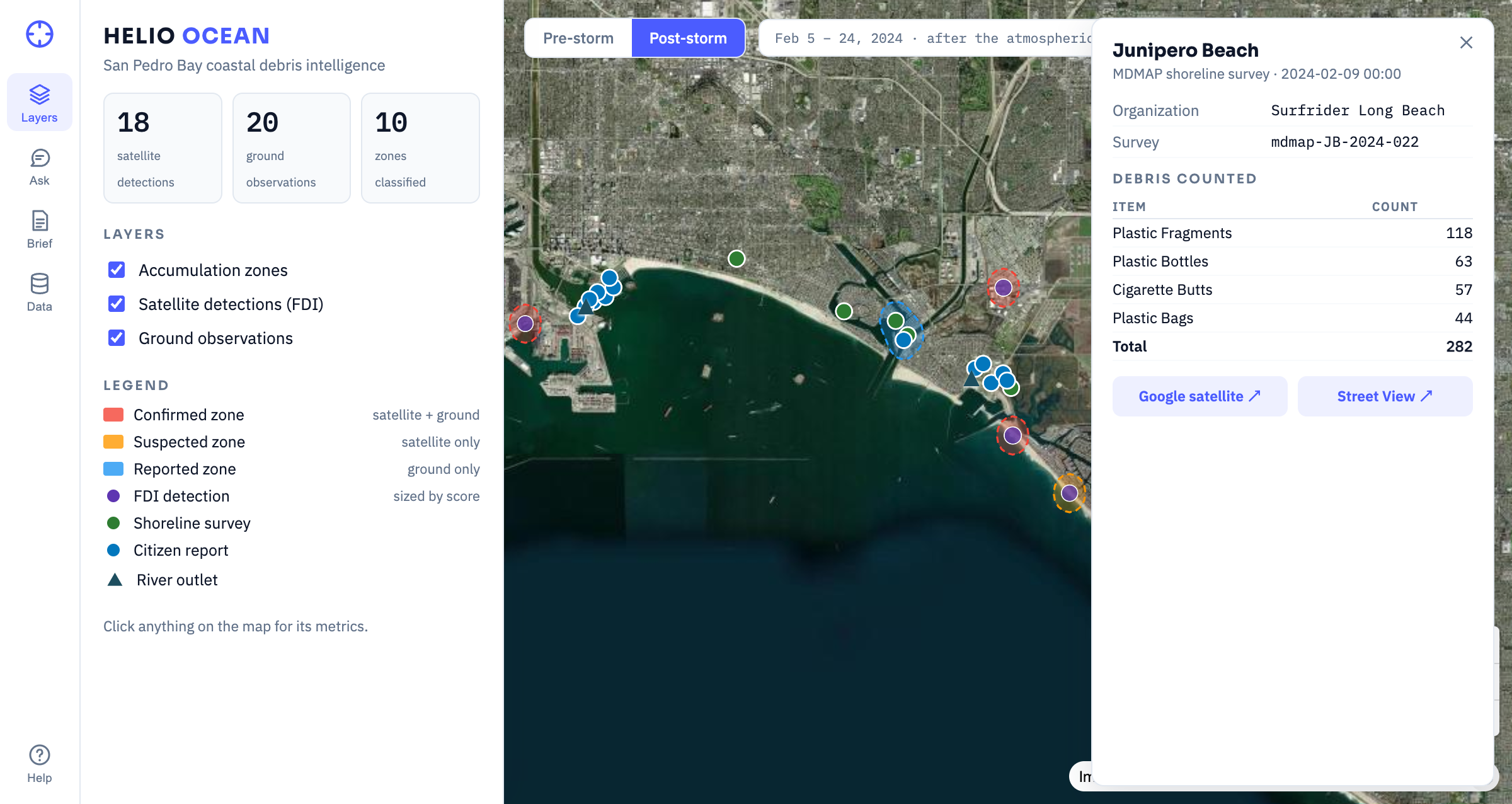Image resolution: width=1512 pixels, height=804 pixels.
Task: Click the 'Cigarette Butts' table row
Action: tap(1292, 290)
